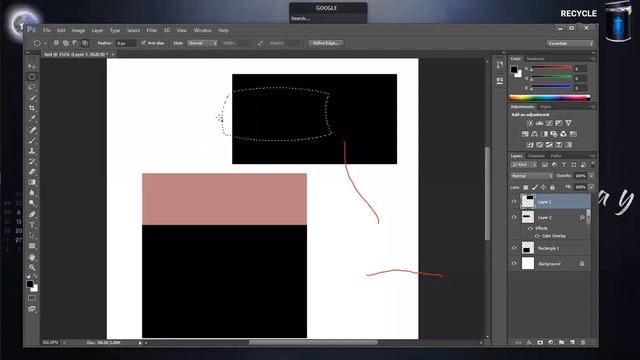Open Opacity slider dropdown arrow
Image resolution: width=640 pixels, height=360 pixels.
(591, 176)
